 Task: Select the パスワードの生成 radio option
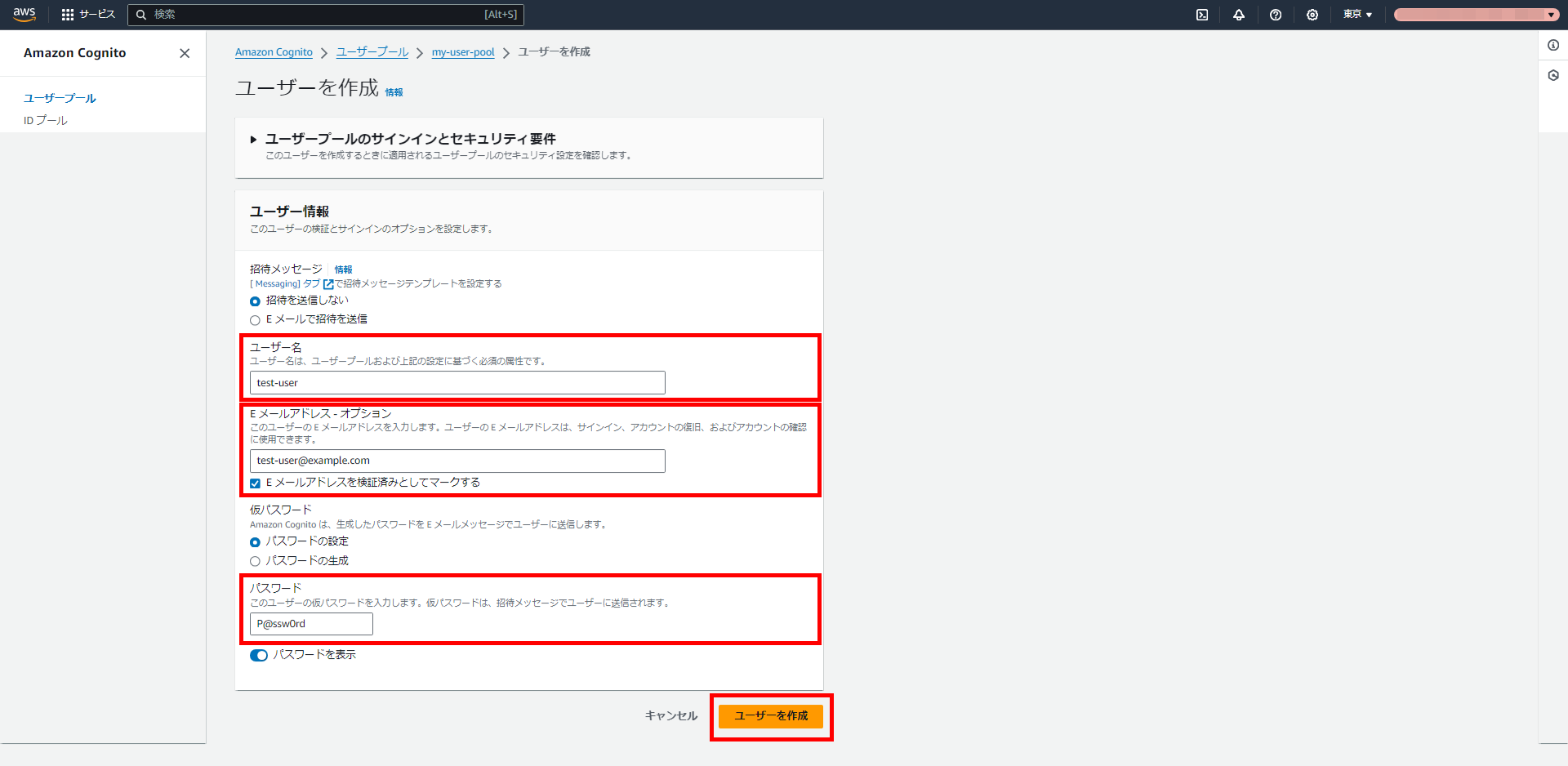(255, 561)
